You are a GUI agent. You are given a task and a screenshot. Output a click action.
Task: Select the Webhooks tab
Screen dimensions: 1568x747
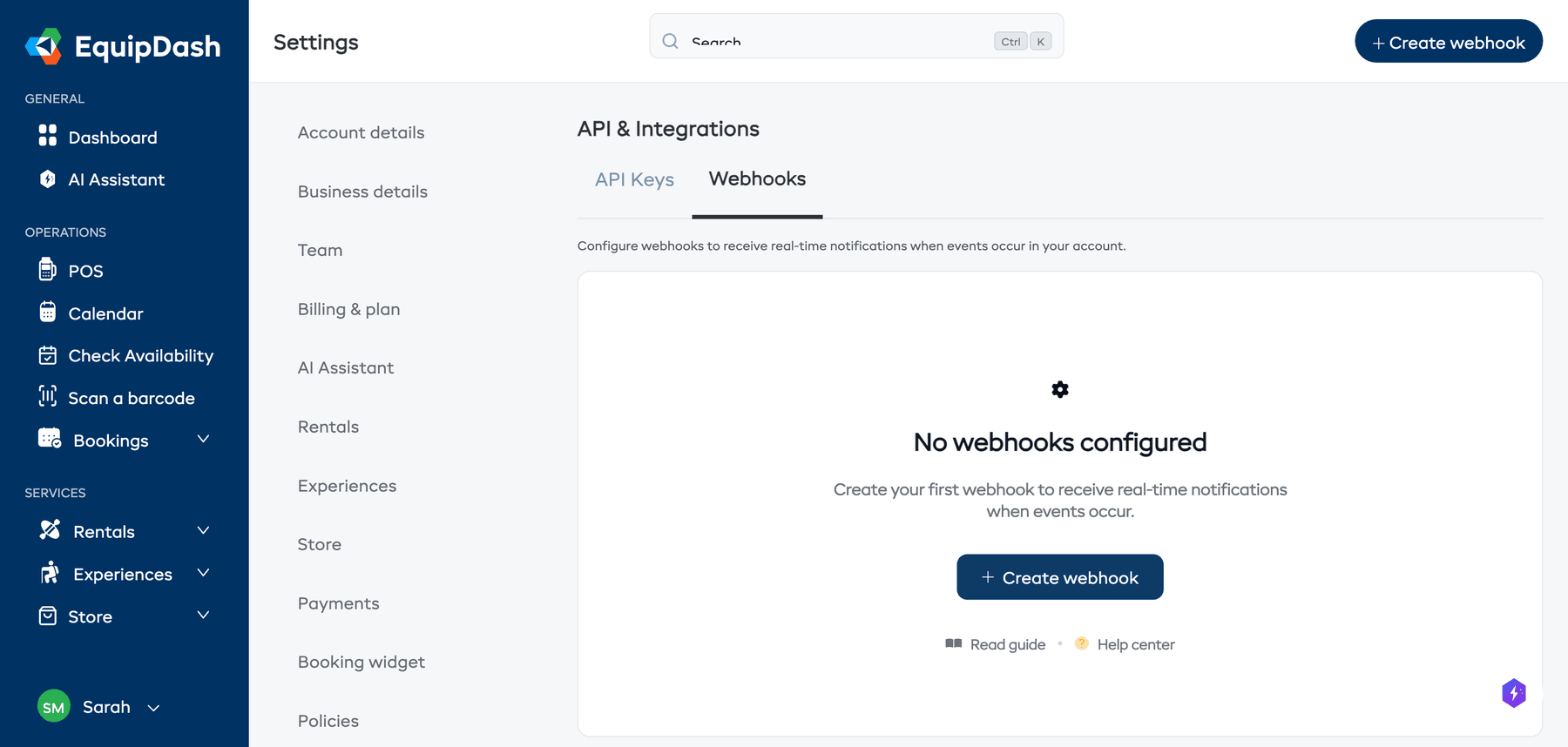(757, 178)
